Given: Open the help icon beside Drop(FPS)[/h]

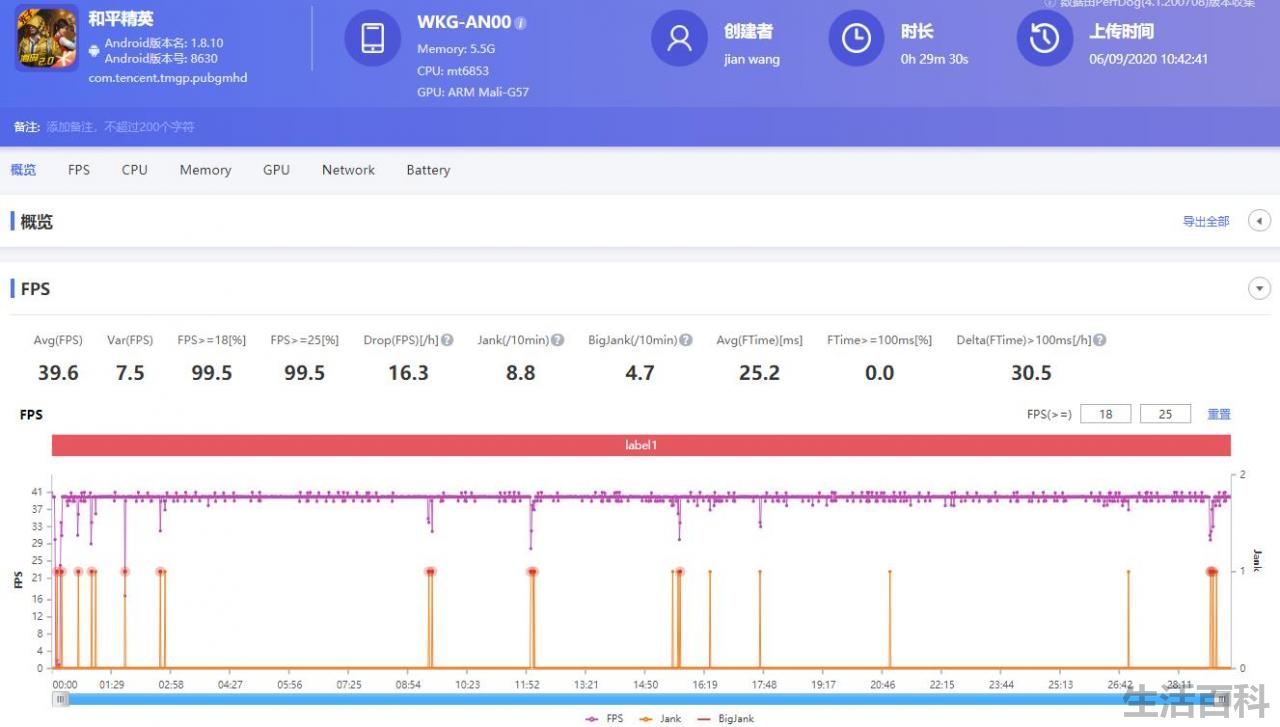Looking at the screenshot, I should click(x=447, y=340).
